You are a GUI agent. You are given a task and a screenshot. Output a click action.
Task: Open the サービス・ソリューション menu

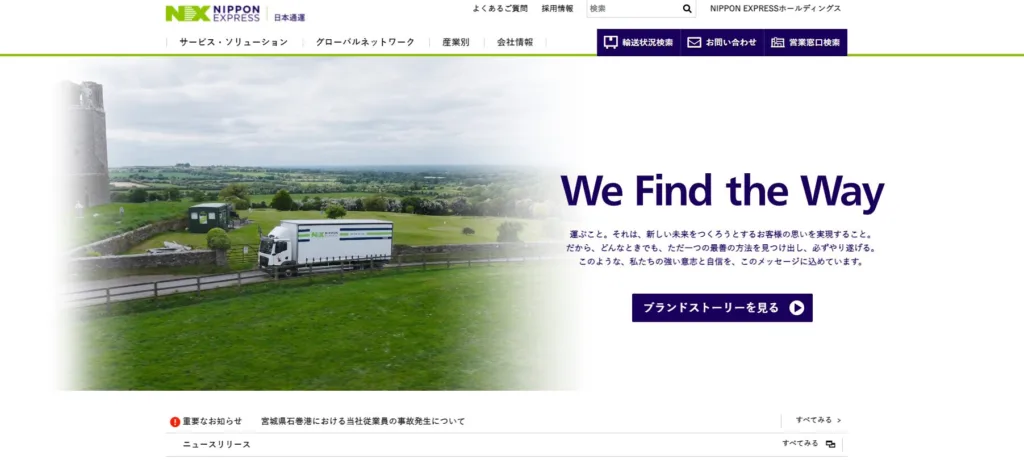[x=233, y=42]
